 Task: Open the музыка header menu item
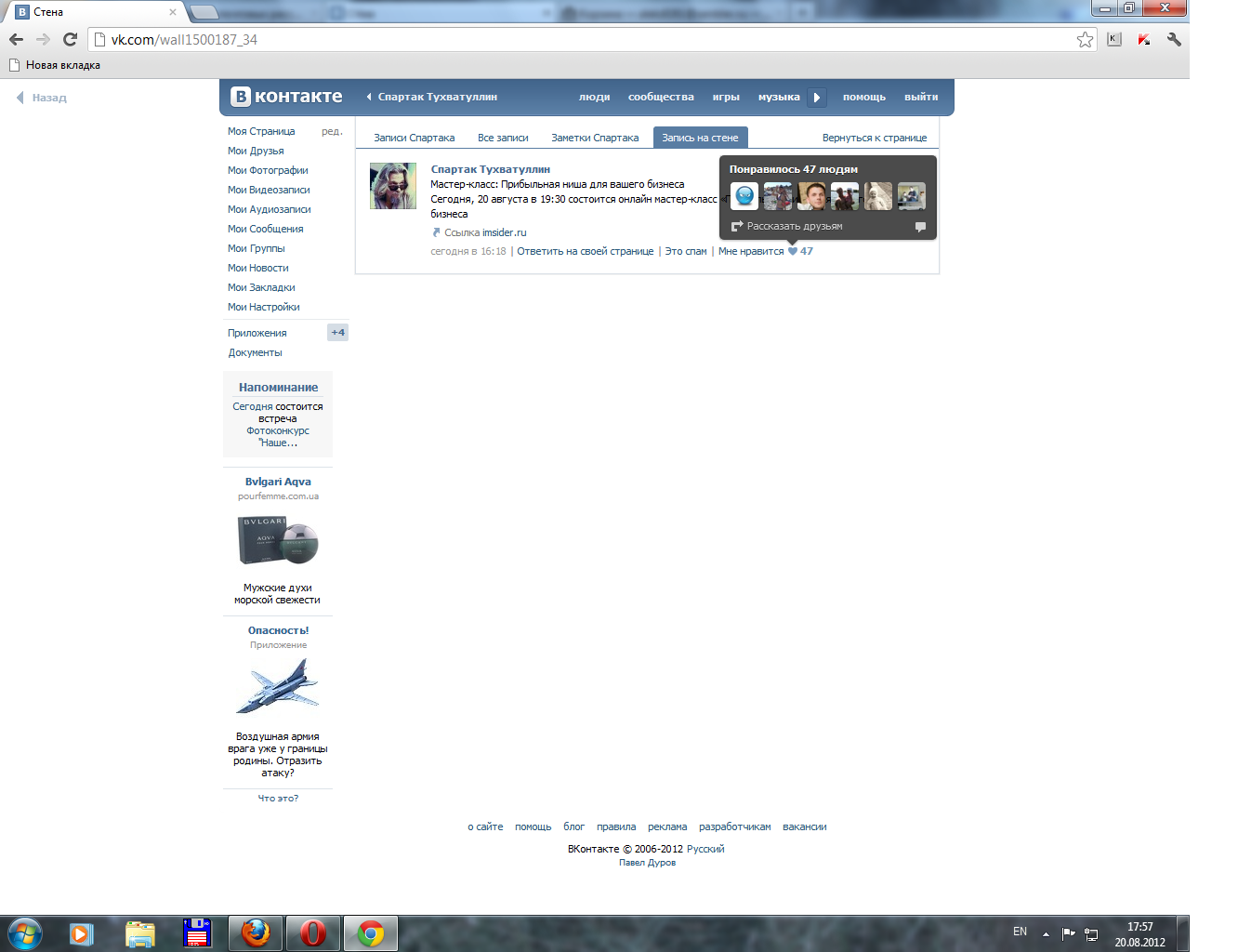779,97
